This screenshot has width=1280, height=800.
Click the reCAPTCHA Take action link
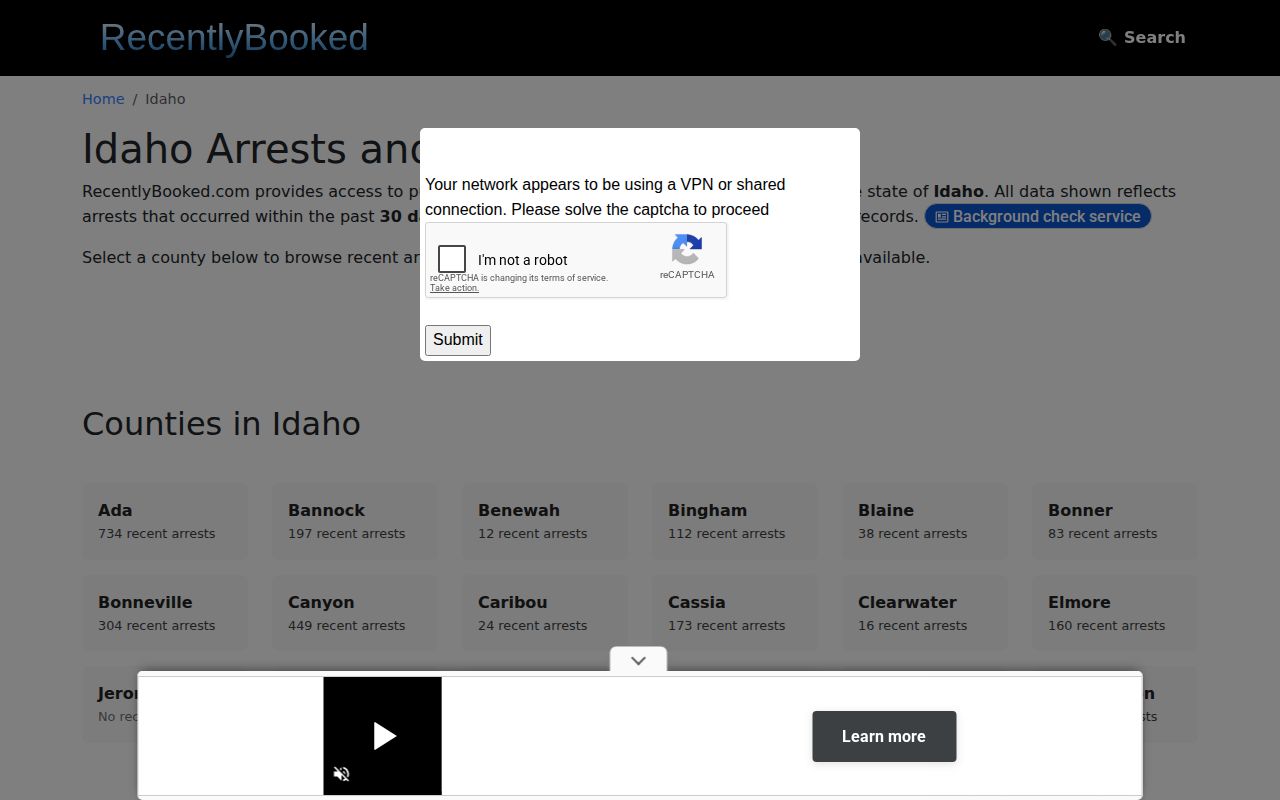point(454,288)
